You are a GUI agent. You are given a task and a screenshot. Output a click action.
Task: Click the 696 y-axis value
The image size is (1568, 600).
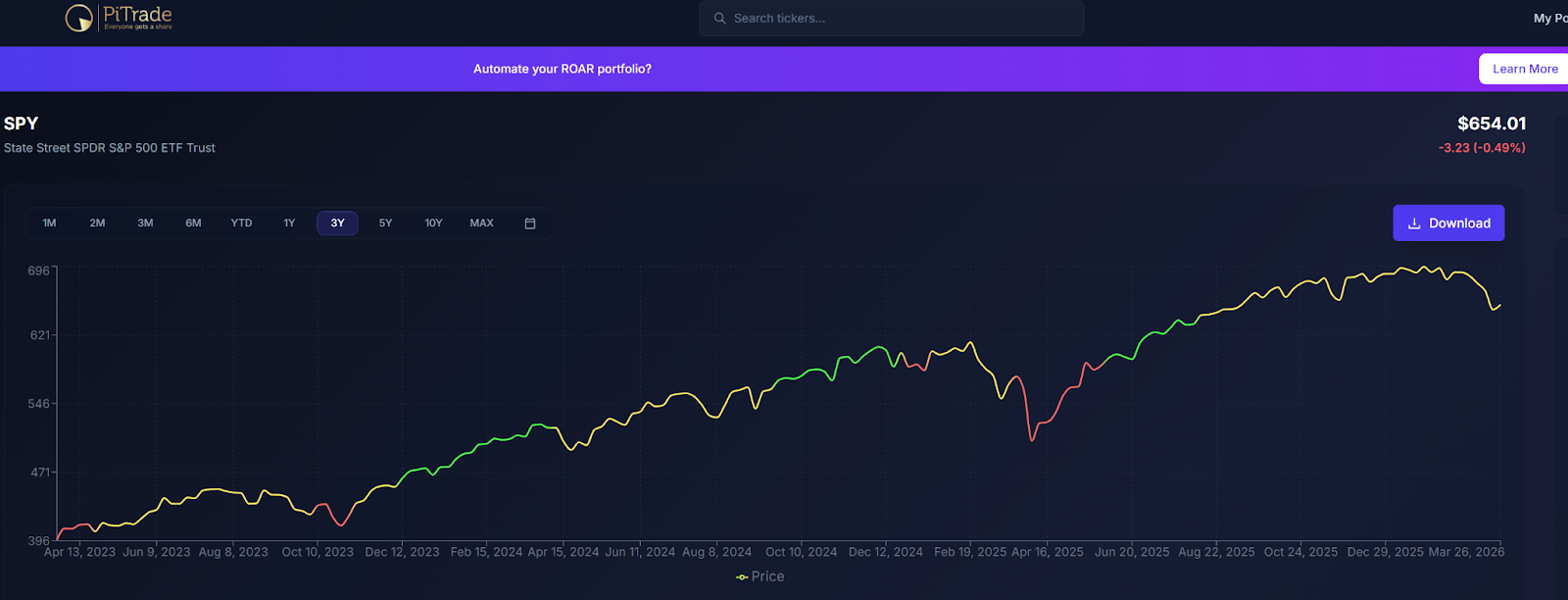click(38, 271)
